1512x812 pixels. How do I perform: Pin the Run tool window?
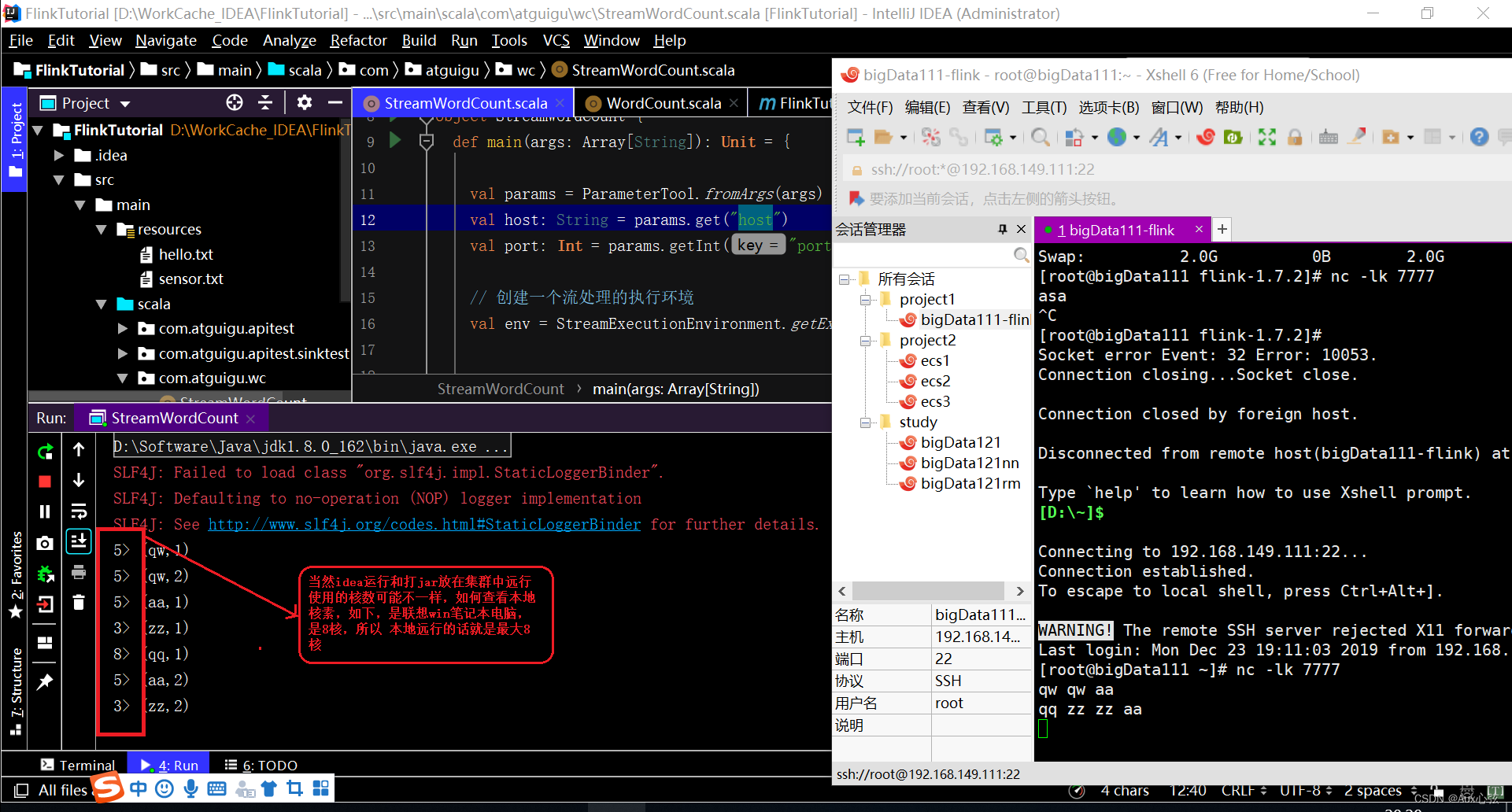pos(45,682)
